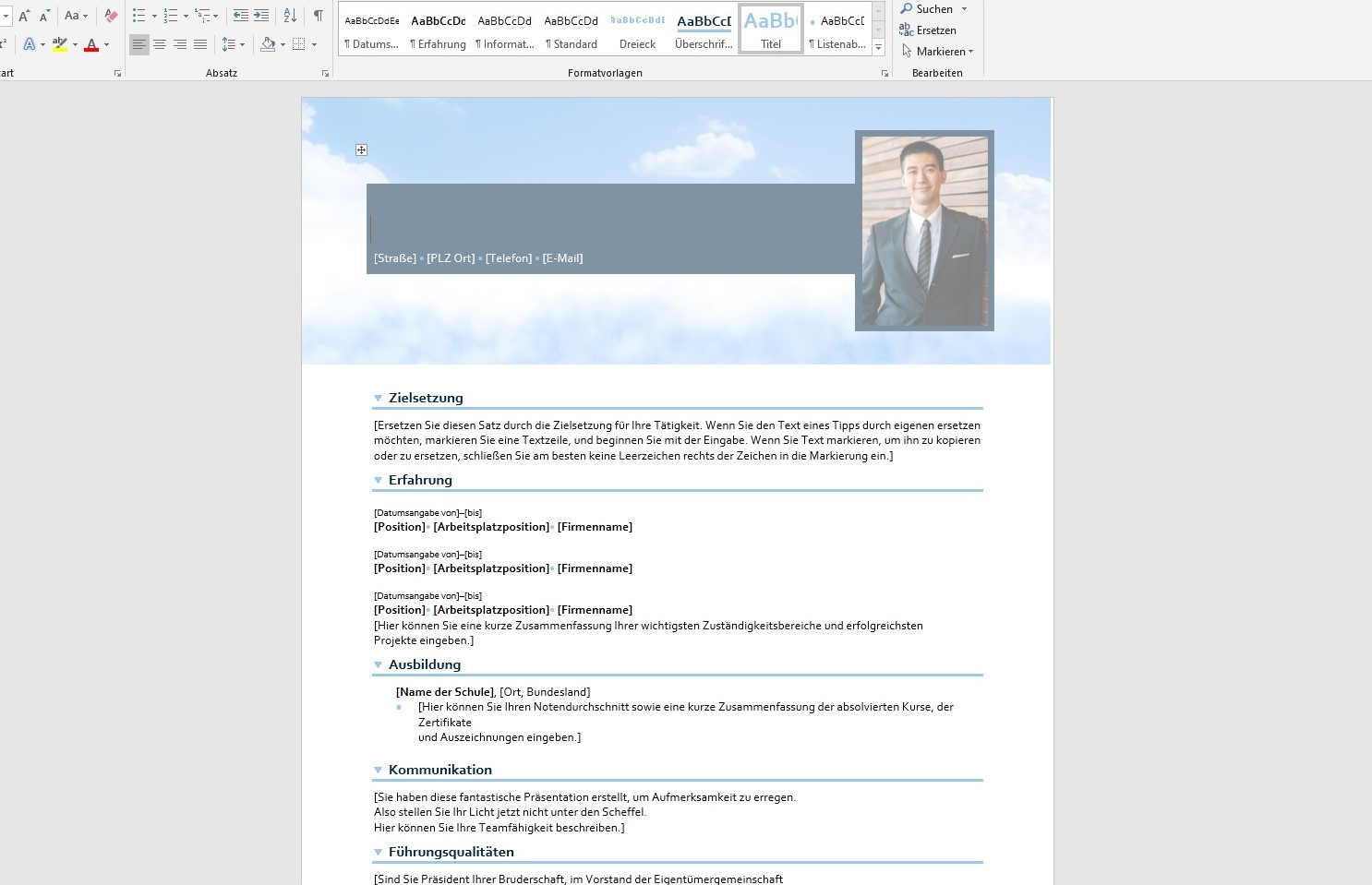Open the multilevel list dropdown arrow
Screen dimensions: 1372x885
coord(216,16)
